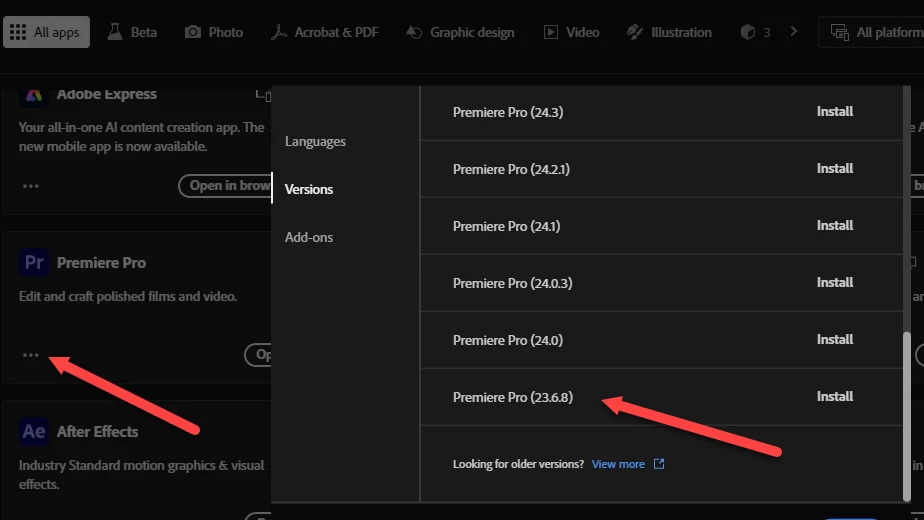
Task: Select the Versions section in sidebar
Action: pos(309,189)
